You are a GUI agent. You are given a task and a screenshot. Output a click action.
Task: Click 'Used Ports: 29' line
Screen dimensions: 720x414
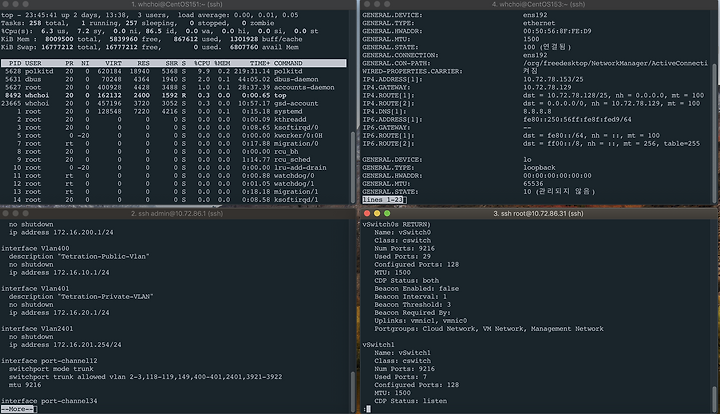point(402,256)
